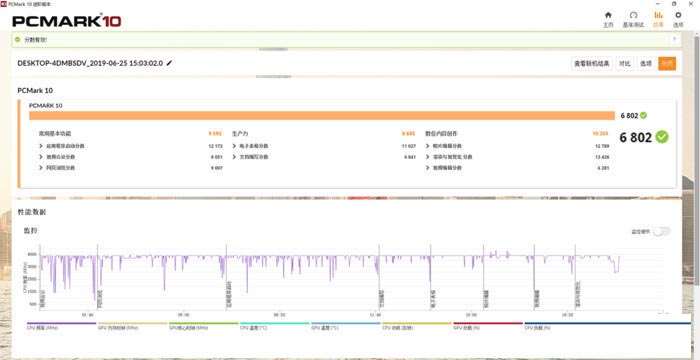Click the orange 关闭 button
This screenshot has width=700, height=360.
tap(667, 63)
